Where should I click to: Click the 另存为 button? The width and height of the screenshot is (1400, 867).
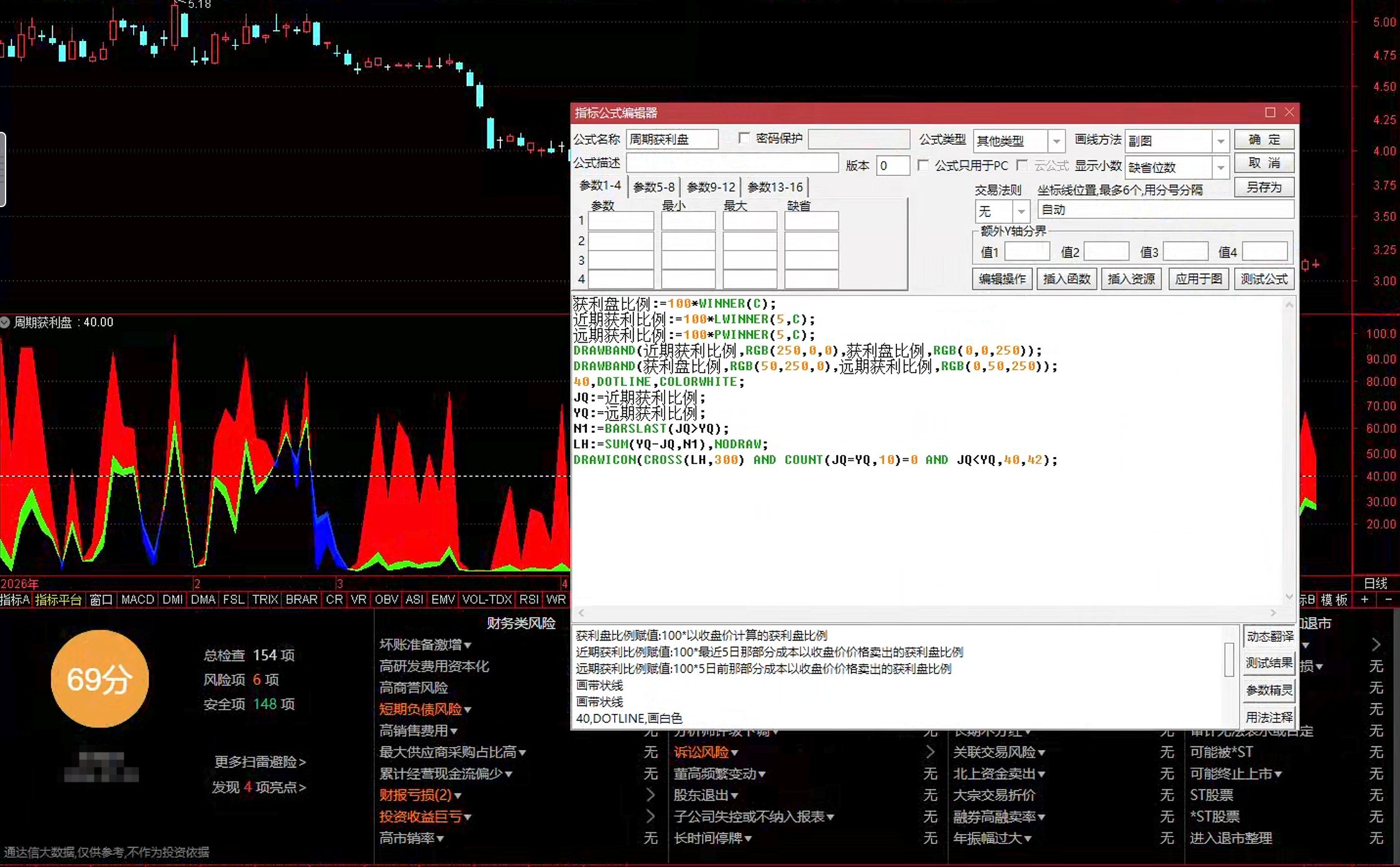click(1264, 187)
